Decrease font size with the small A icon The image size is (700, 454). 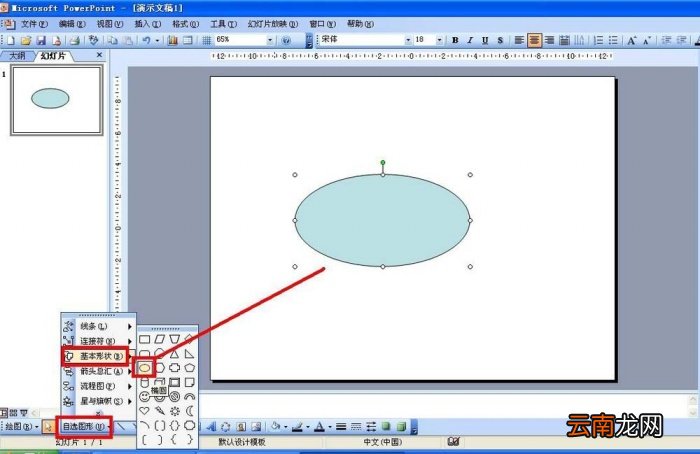coord(646,41)
